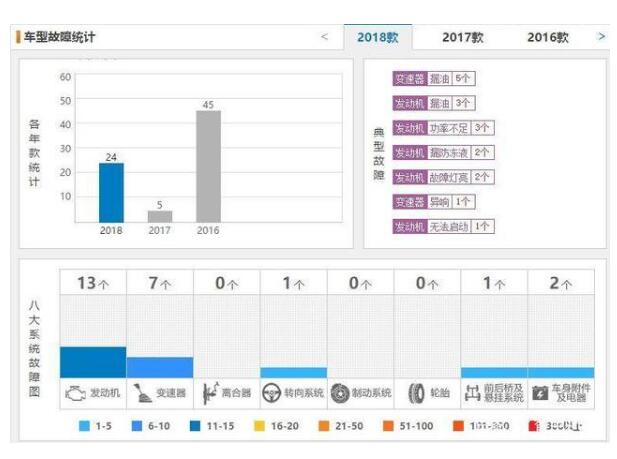
Task: Click the engine (发动机) icon
Action: pos(76,393)
